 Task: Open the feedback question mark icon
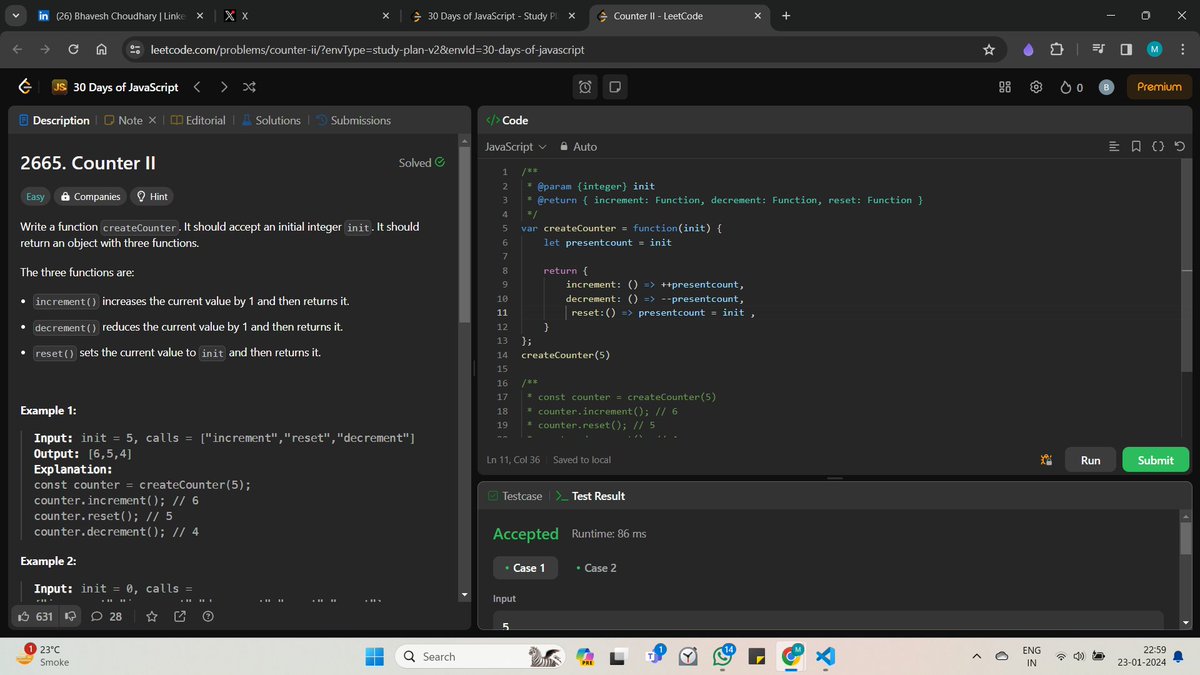(x=208, y=616)
